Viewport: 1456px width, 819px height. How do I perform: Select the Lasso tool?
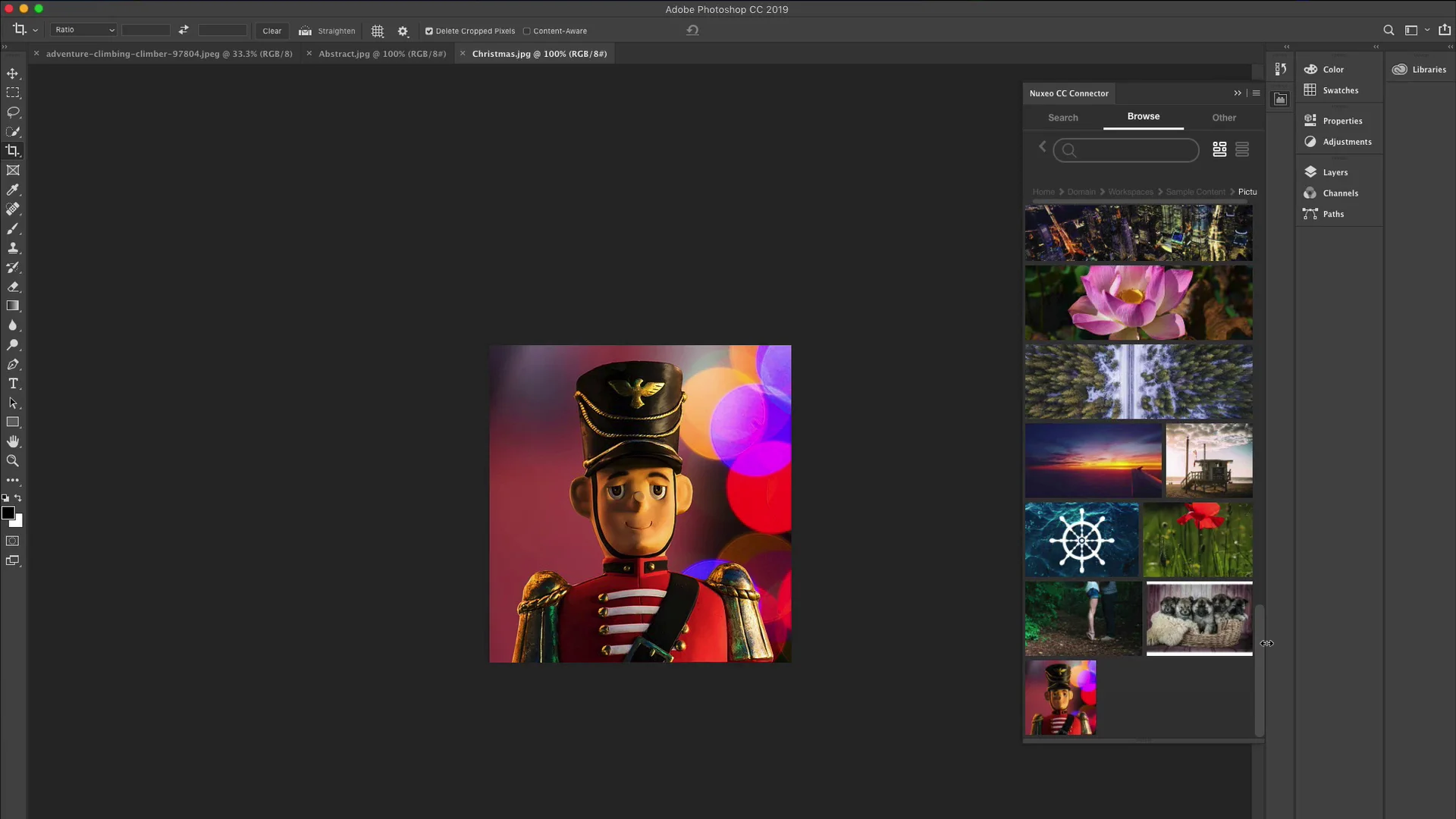point(13,112)
